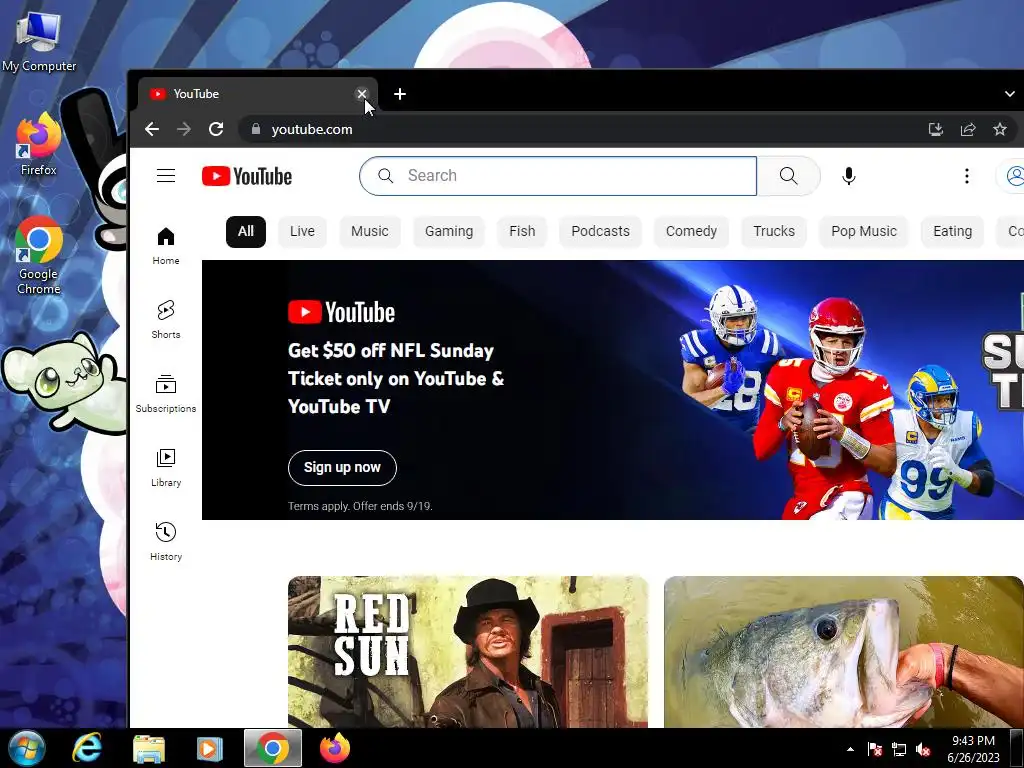This screenshot has width=1024, height=768.
Task: Select the Comedy filter chip
Action: pos(692,231)
